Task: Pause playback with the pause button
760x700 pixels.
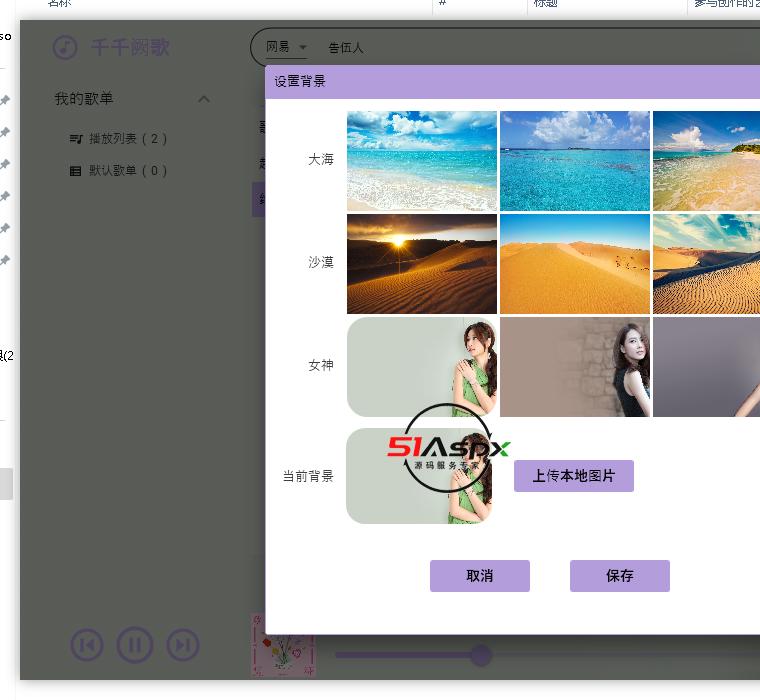Action: pyautogui.click(x=135, y=645)
